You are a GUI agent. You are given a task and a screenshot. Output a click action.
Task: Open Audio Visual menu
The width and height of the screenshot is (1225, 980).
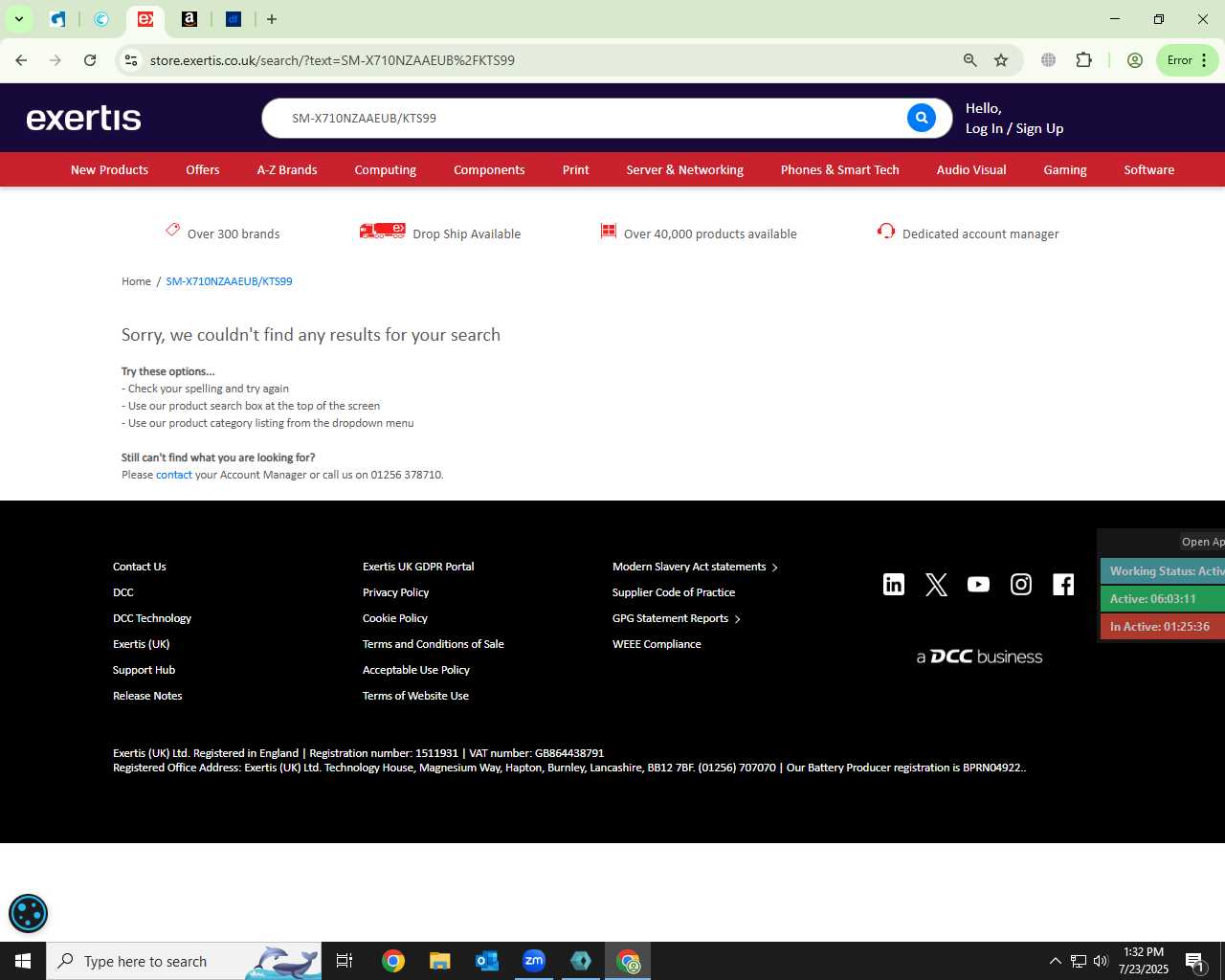(971, 169)
